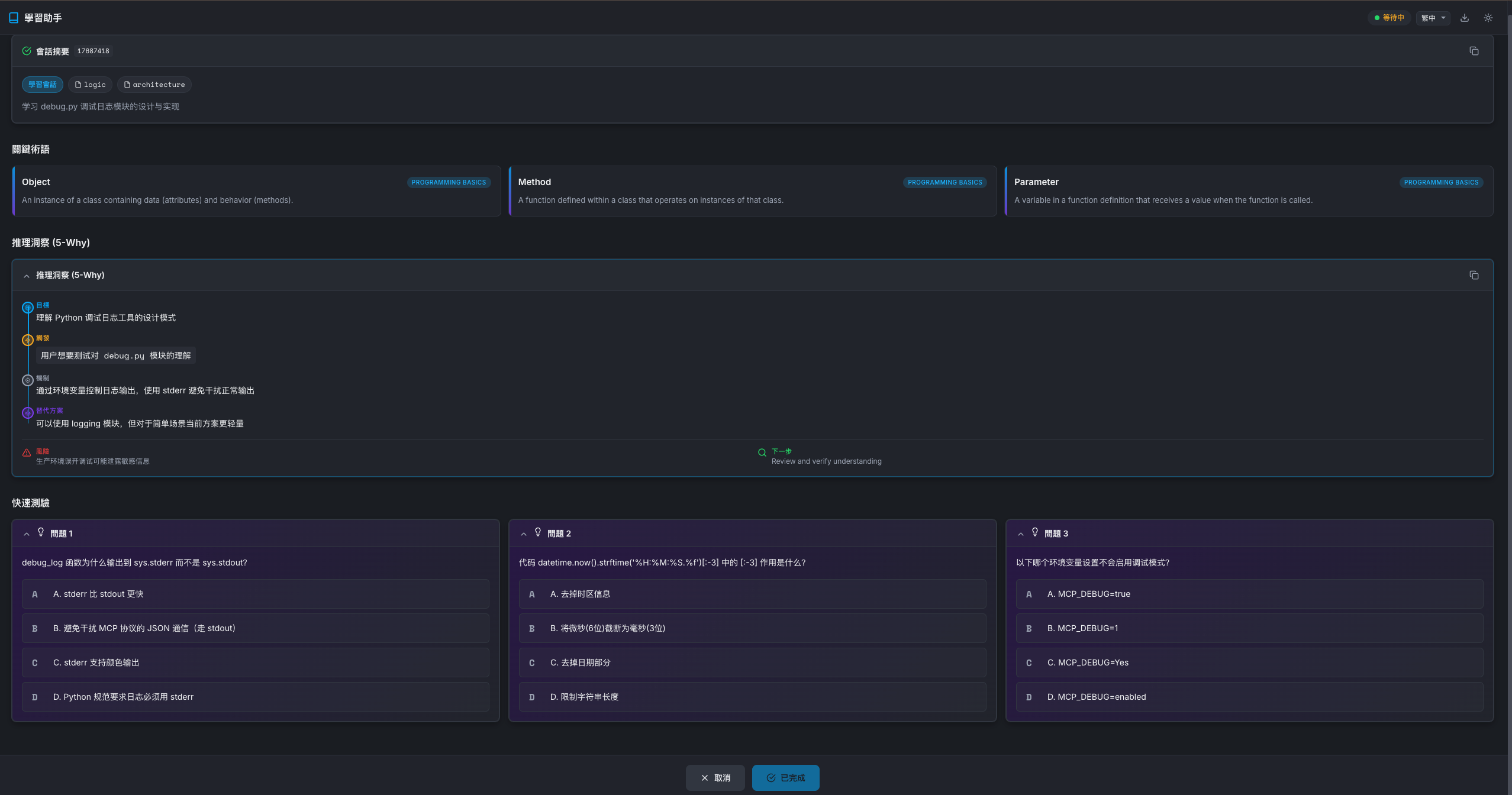Viewport: 1512px width, 795px height.
Task: Select answer D 限制字符串长度
Action: [753, 697]
